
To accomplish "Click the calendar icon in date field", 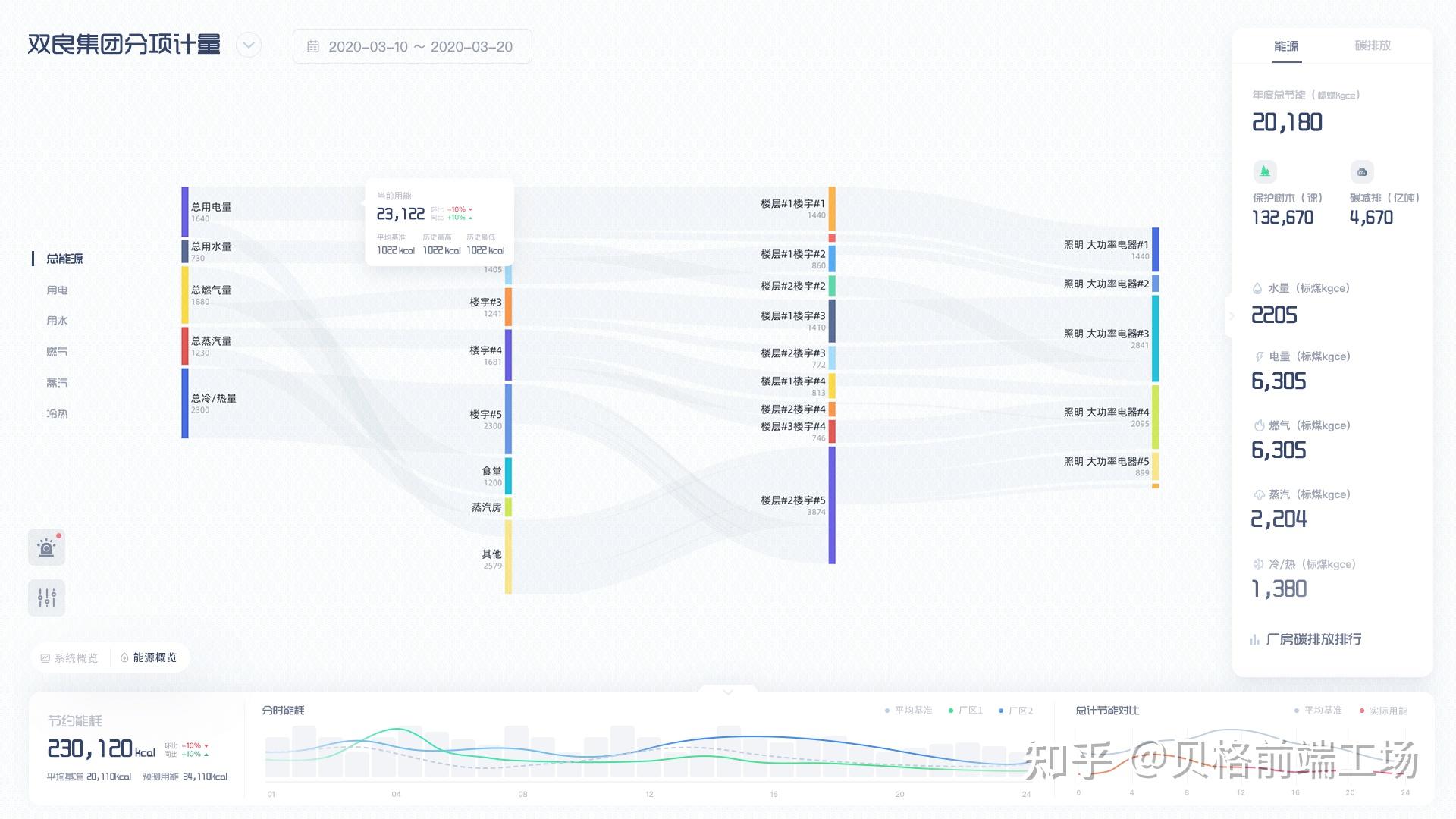I will [x=312, y=47].
